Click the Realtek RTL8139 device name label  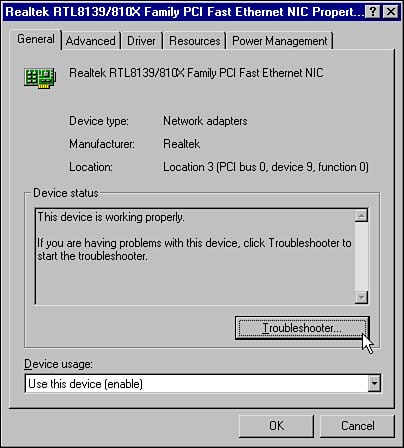tap(196, 73)
